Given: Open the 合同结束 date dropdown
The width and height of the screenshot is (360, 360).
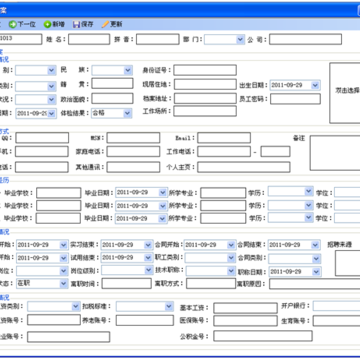Looking at the screenshot, I should click(x=316, y=245).
